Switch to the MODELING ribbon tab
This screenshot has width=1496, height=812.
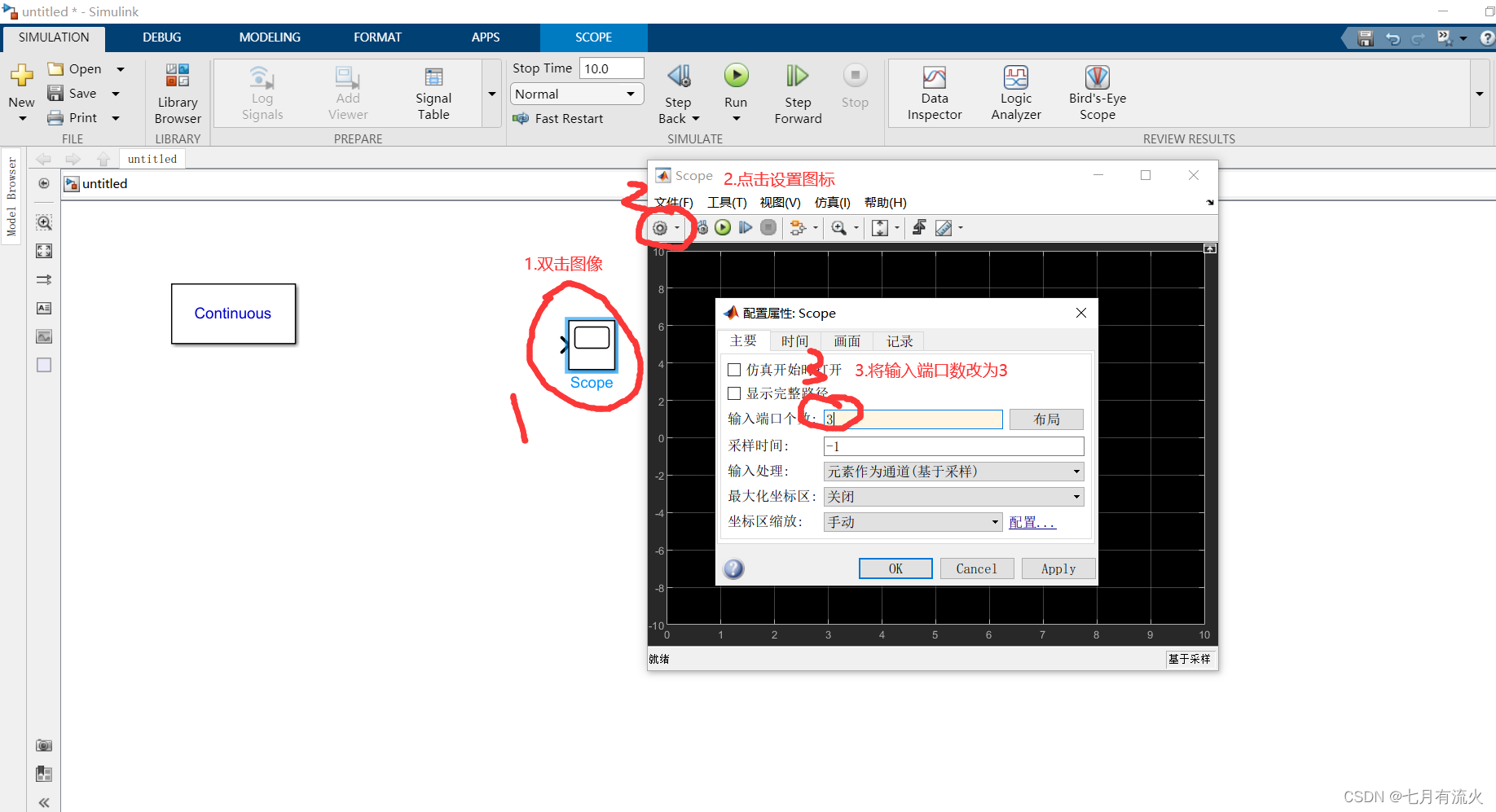[270, 37]
